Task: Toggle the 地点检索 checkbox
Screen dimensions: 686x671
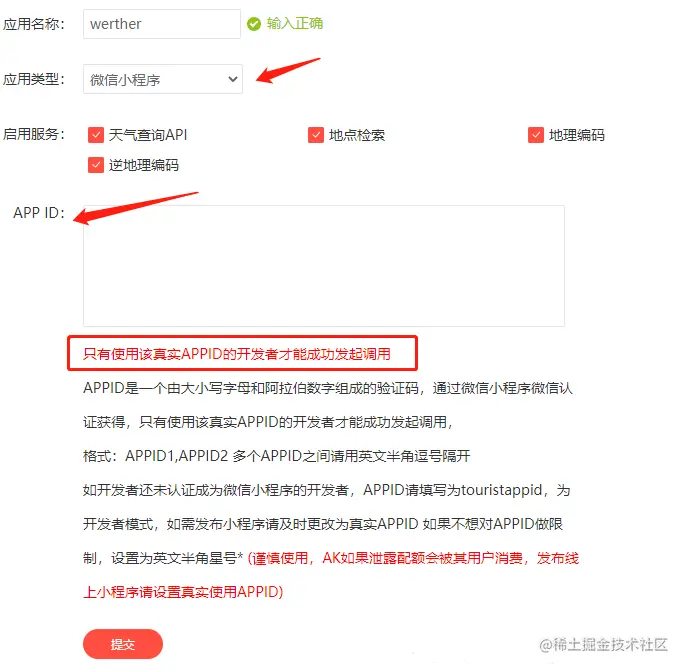Action: (x=315, y=135)
